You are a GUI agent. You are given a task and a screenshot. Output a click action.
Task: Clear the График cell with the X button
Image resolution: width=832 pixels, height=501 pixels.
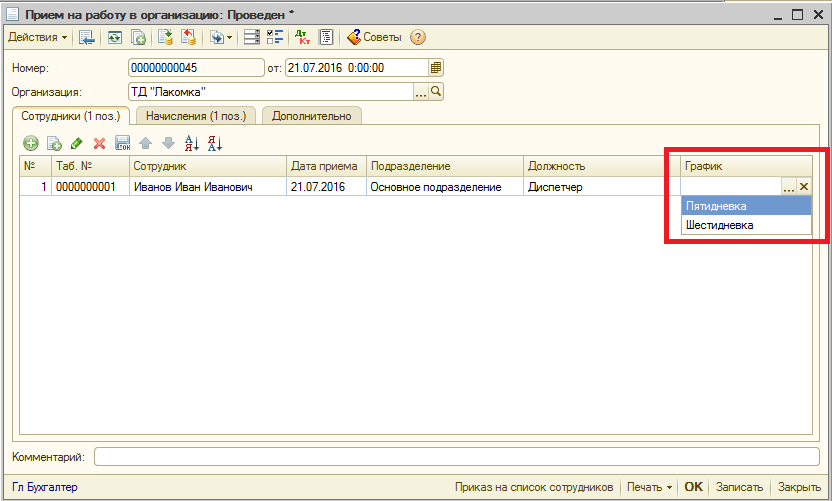[804, 187]
